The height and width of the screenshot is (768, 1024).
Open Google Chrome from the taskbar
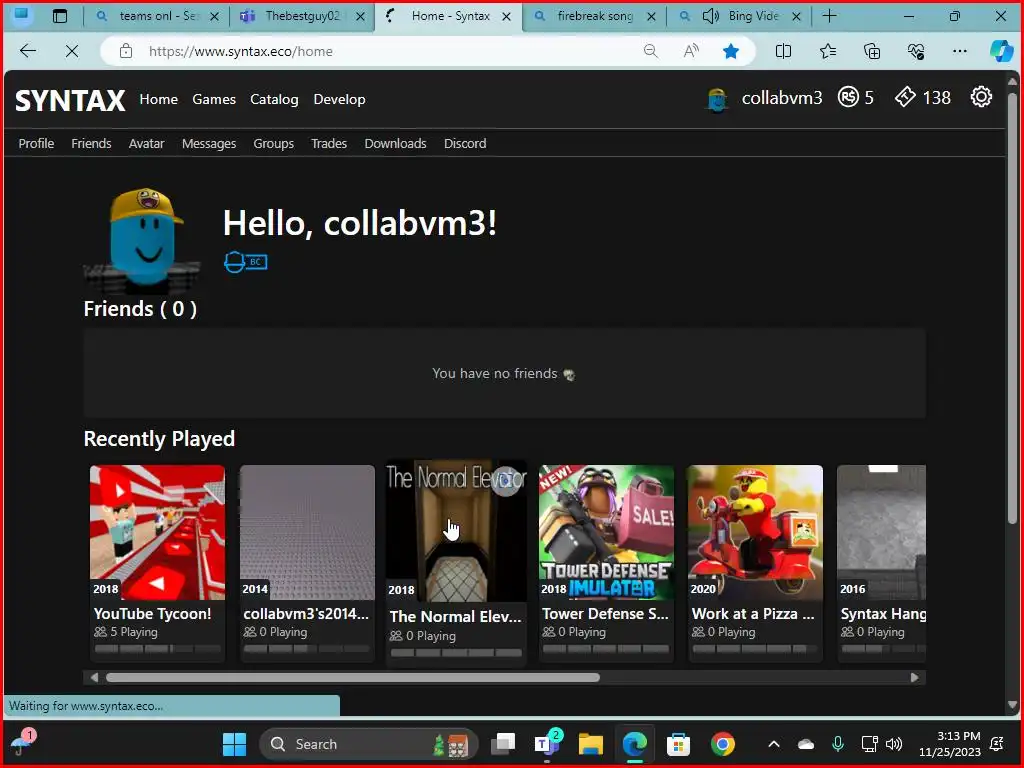(x=722, y=744)
